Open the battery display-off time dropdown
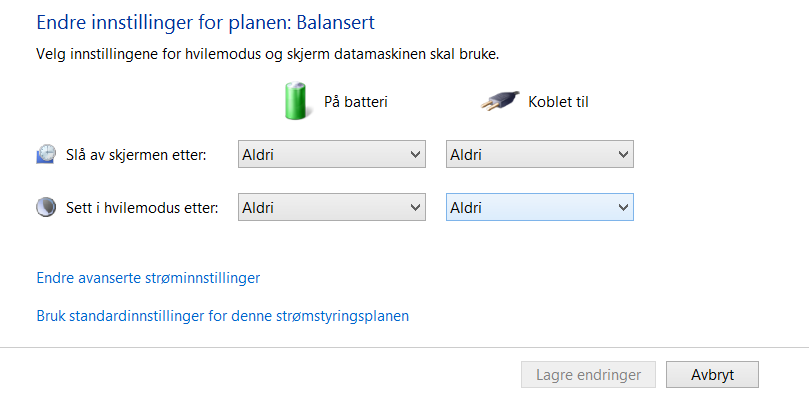 tap(332, 154)
